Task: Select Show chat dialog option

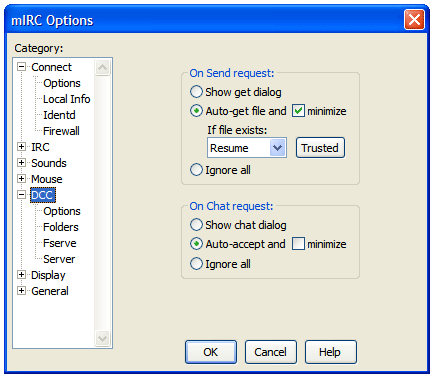Action: pyautogui.click(x=196, y=225)
